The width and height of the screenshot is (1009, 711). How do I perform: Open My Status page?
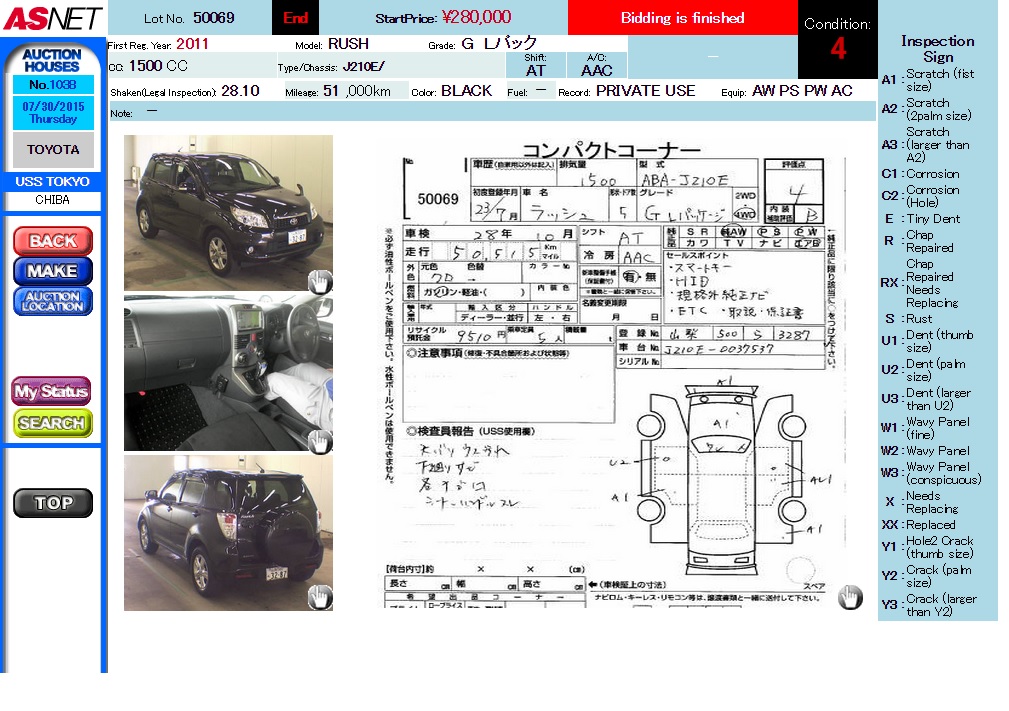pos(52,392)
